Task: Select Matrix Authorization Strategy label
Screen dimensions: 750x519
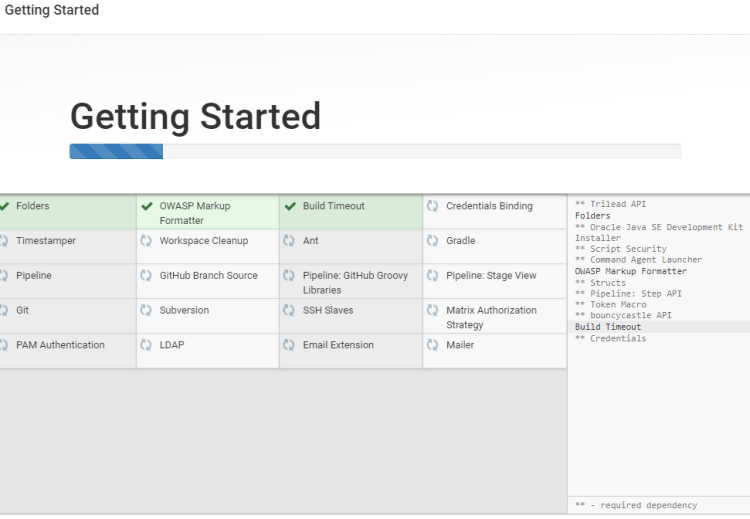Action: pos(491,317)
